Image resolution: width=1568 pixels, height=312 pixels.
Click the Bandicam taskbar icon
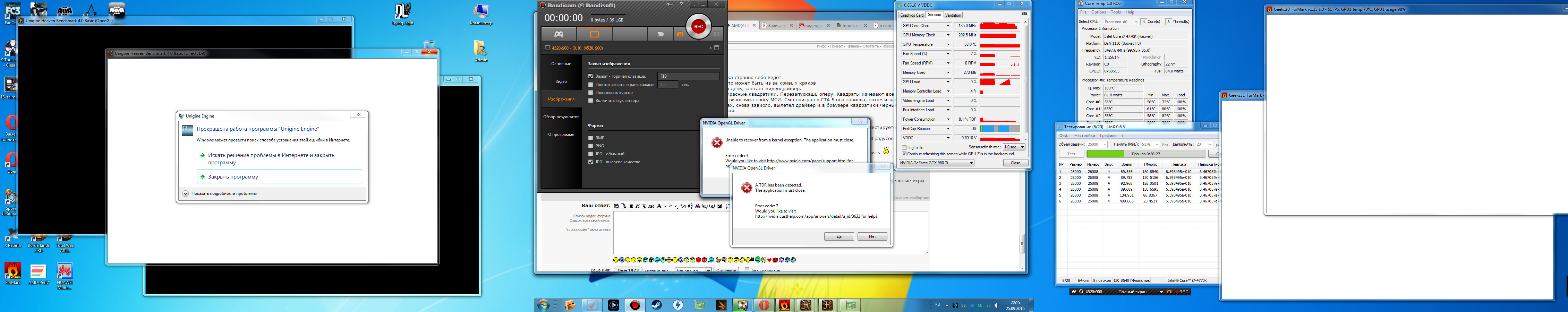click(635, 305)
